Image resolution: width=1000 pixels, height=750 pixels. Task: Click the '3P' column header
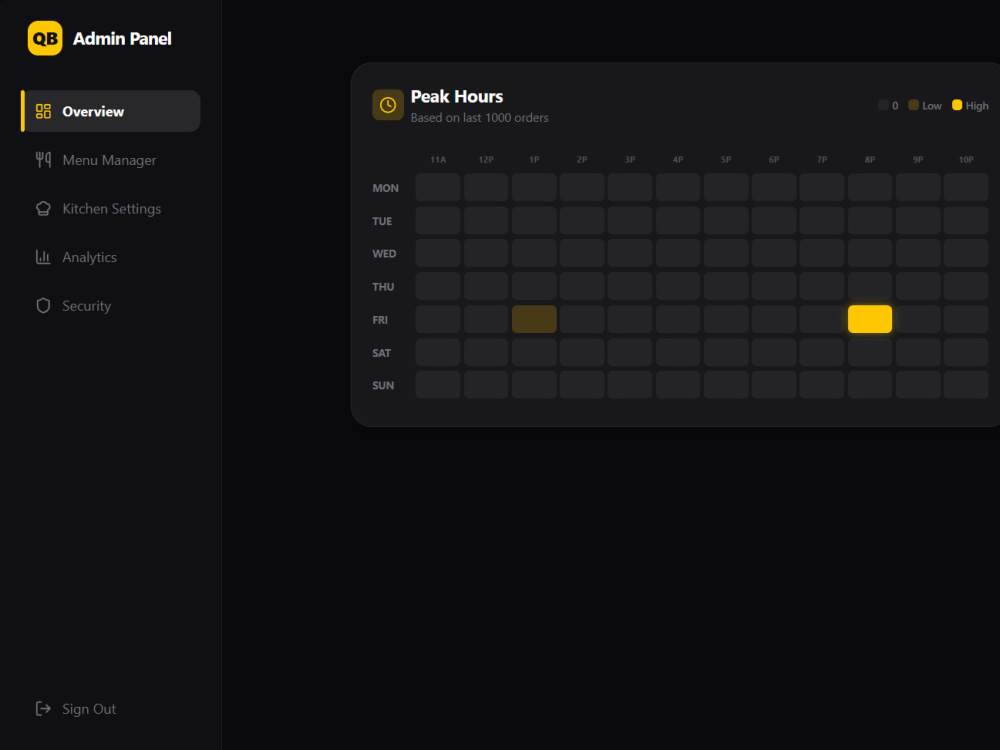coord(629,159)
